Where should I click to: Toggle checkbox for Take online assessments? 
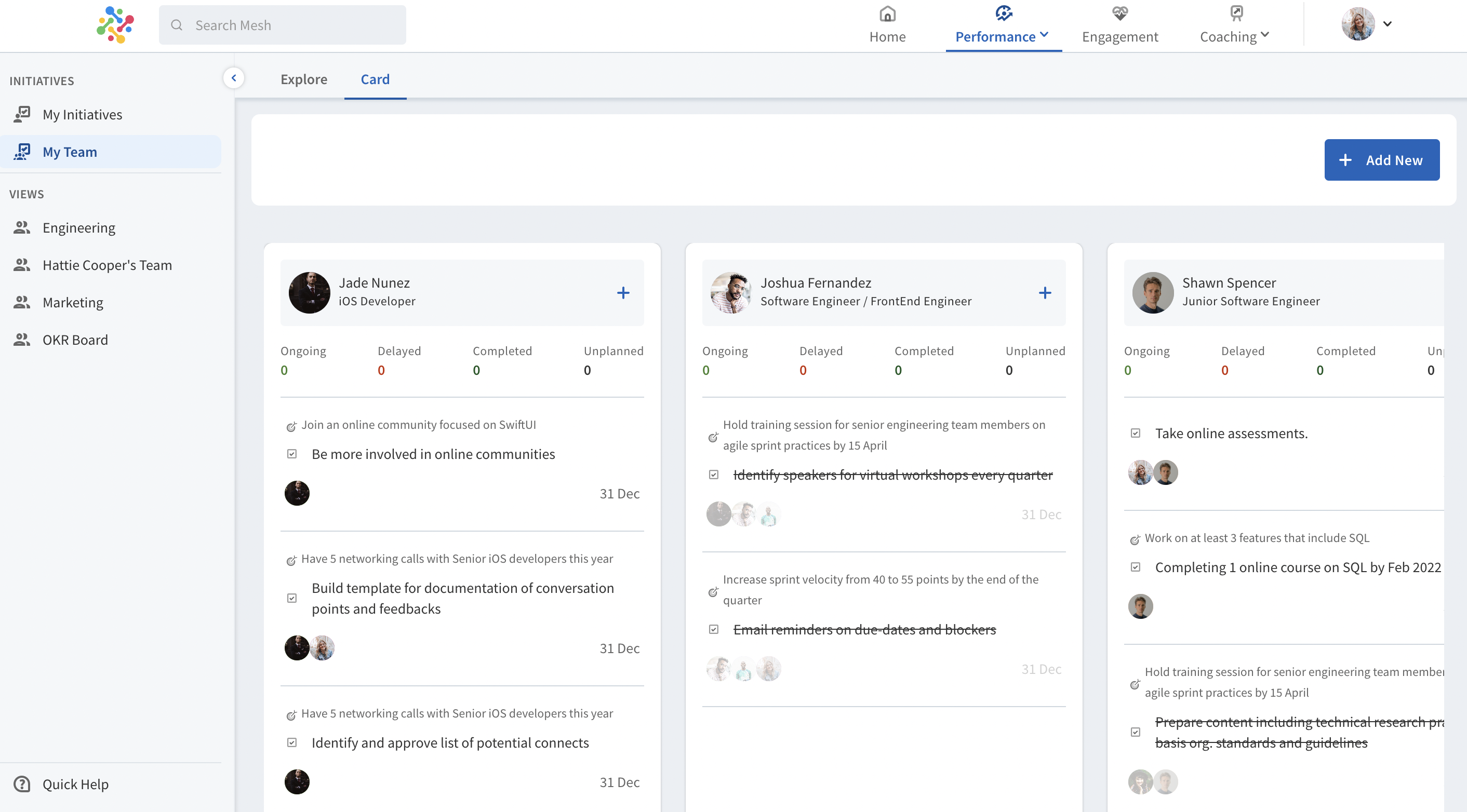coord(1136,434)
